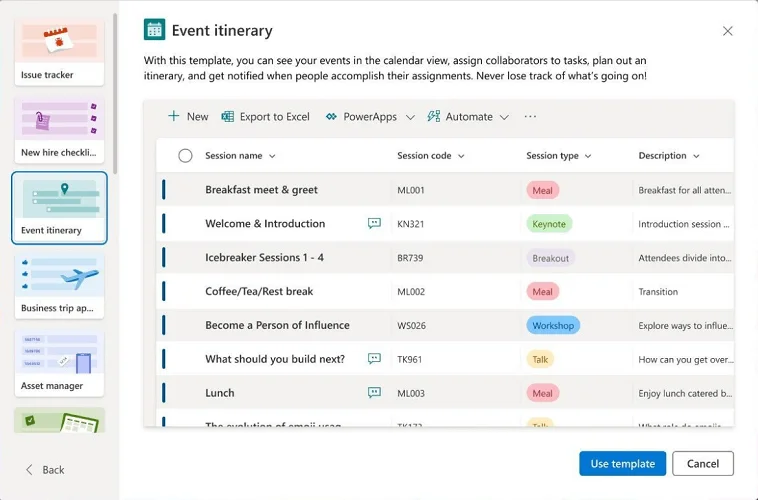
Task: Click the template sidebar scrollbar
Action: click(x=115, y=94)
